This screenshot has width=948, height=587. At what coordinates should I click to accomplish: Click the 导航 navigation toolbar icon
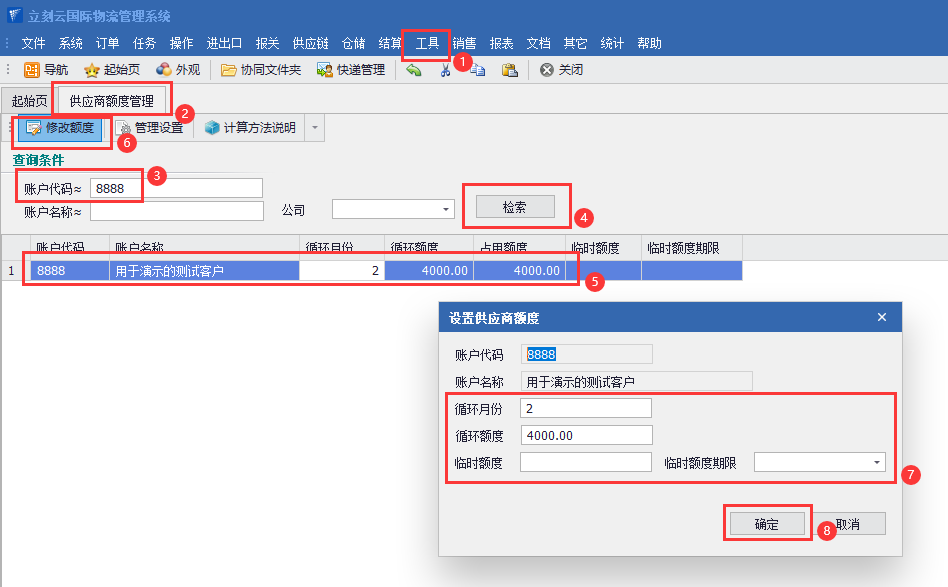pyautogui.click(x=46, y=70)
